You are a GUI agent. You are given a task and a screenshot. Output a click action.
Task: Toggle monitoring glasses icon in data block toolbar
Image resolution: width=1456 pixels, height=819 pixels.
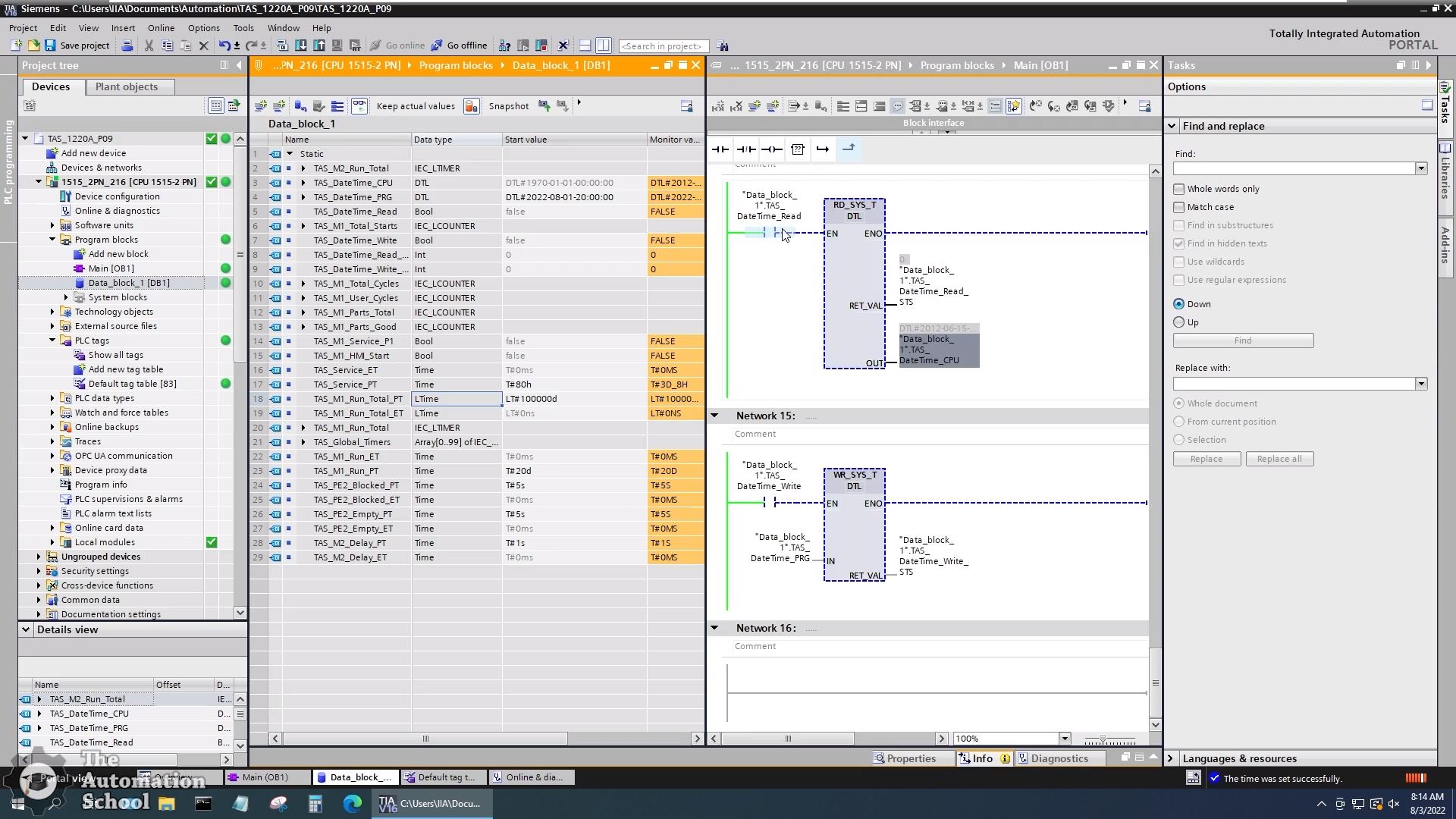(359, 106)
